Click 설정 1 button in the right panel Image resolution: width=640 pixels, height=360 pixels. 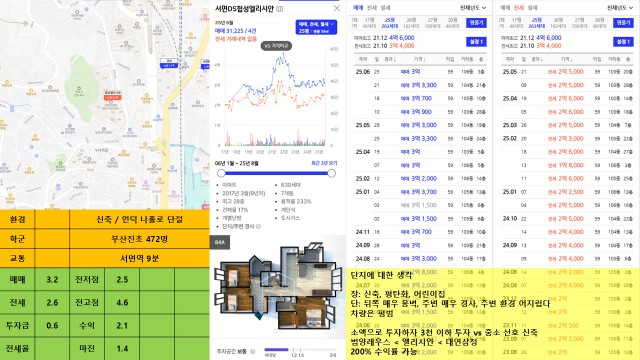(x=623, y=42)
